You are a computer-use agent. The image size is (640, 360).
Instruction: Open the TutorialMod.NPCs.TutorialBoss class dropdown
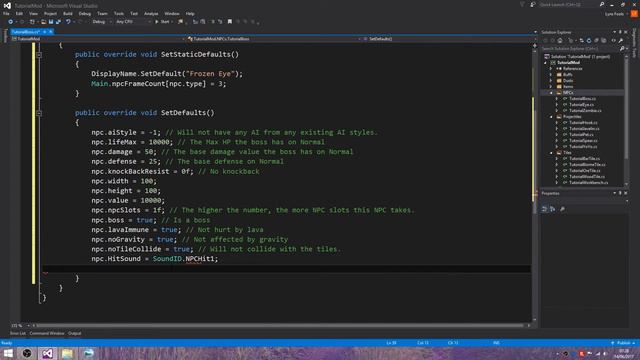click(274, 39)
